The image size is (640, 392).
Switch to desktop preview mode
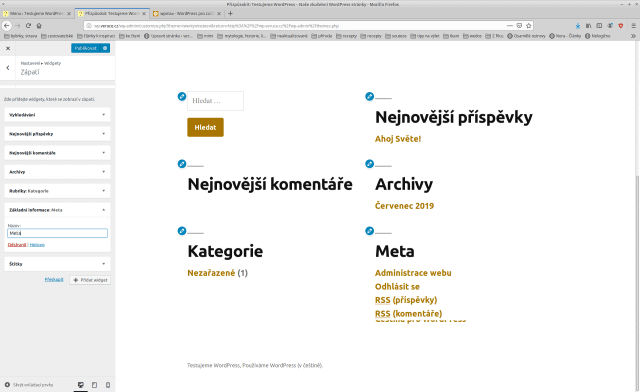(81, 385)
